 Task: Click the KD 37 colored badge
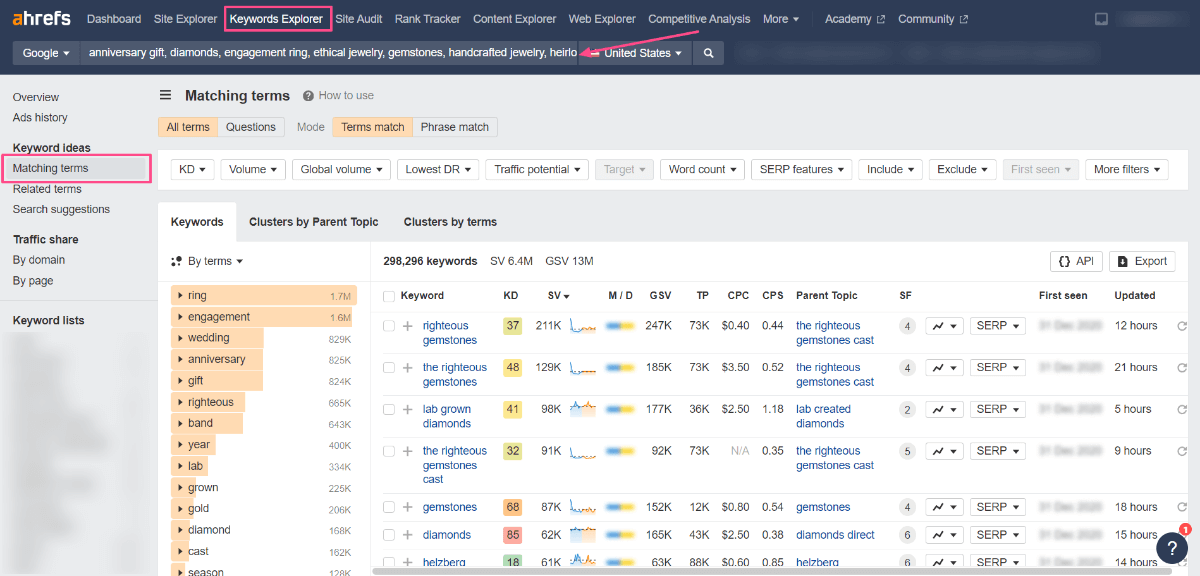coord(512,326)
